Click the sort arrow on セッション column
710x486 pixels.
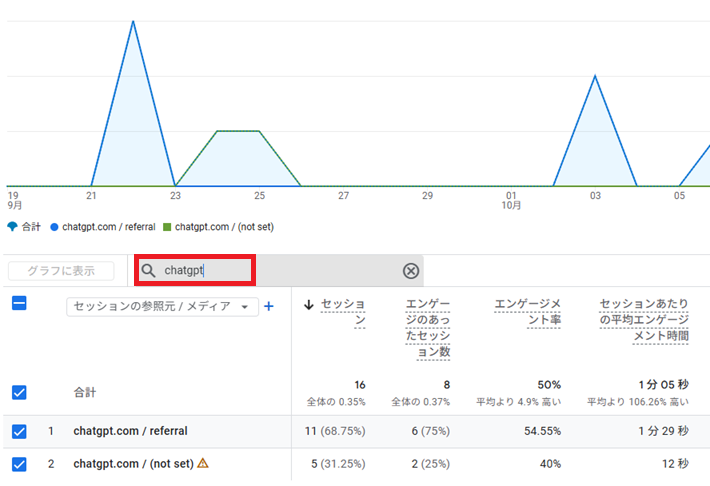click(309, 304)
